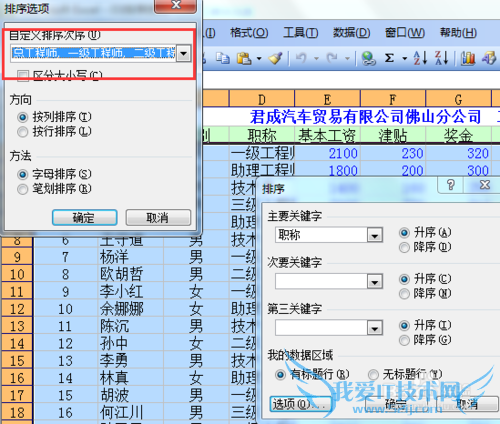
Task: Open AutoSum functions dropdown arrow
Action: coord(405,59)
